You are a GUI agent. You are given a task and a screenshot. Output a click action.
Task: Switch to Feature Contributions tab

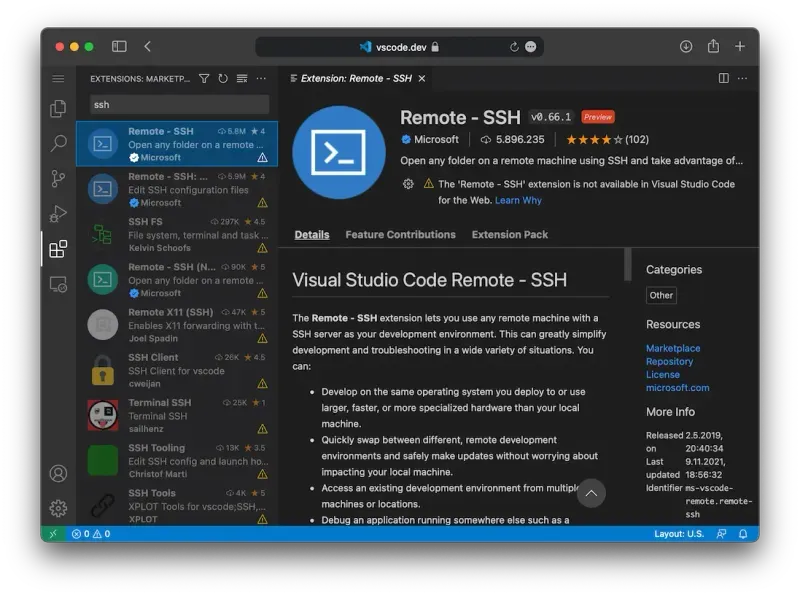[x=401, y=235]
